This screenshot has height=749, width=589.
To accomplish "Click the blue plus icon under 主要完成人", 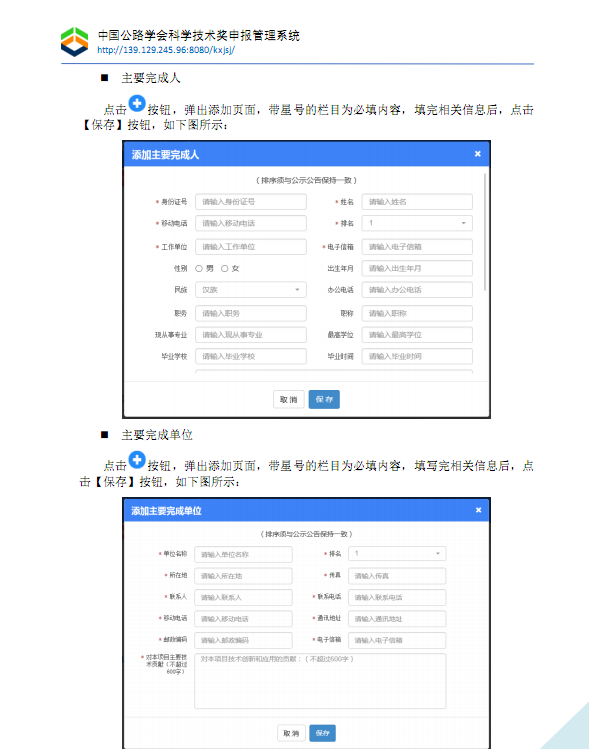I will 137,103.
